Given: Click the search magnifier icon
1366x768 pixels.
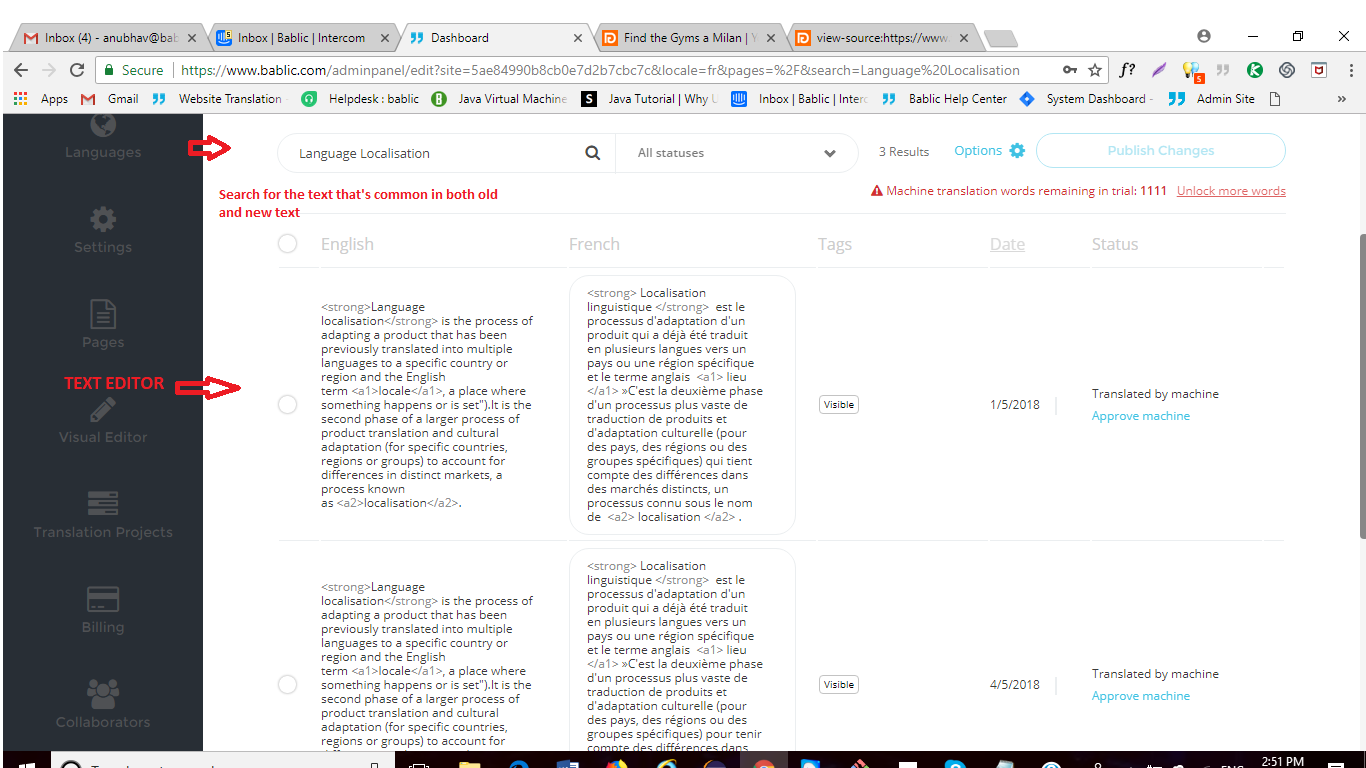Looking at the screenshot, I should 593,153.
